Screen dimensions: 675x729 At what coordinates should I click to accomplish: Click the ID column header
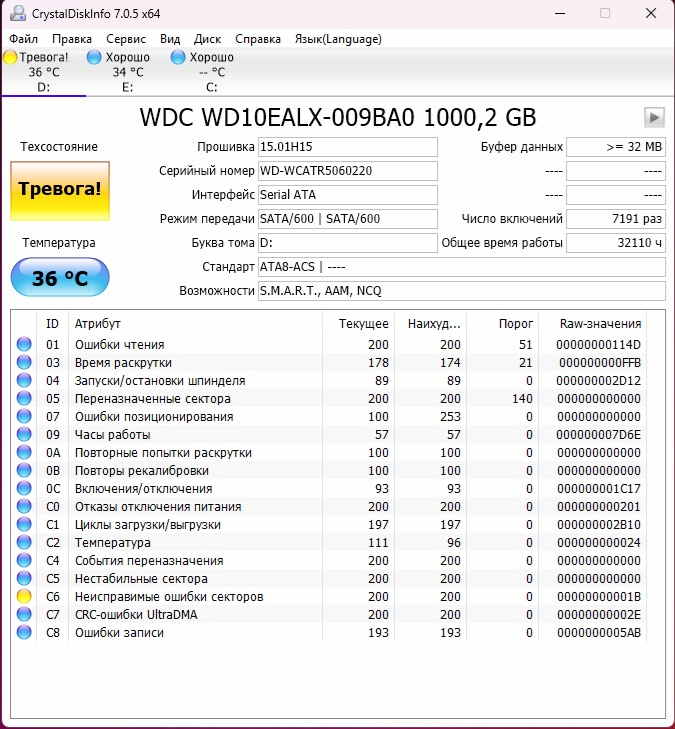[52, 324]
